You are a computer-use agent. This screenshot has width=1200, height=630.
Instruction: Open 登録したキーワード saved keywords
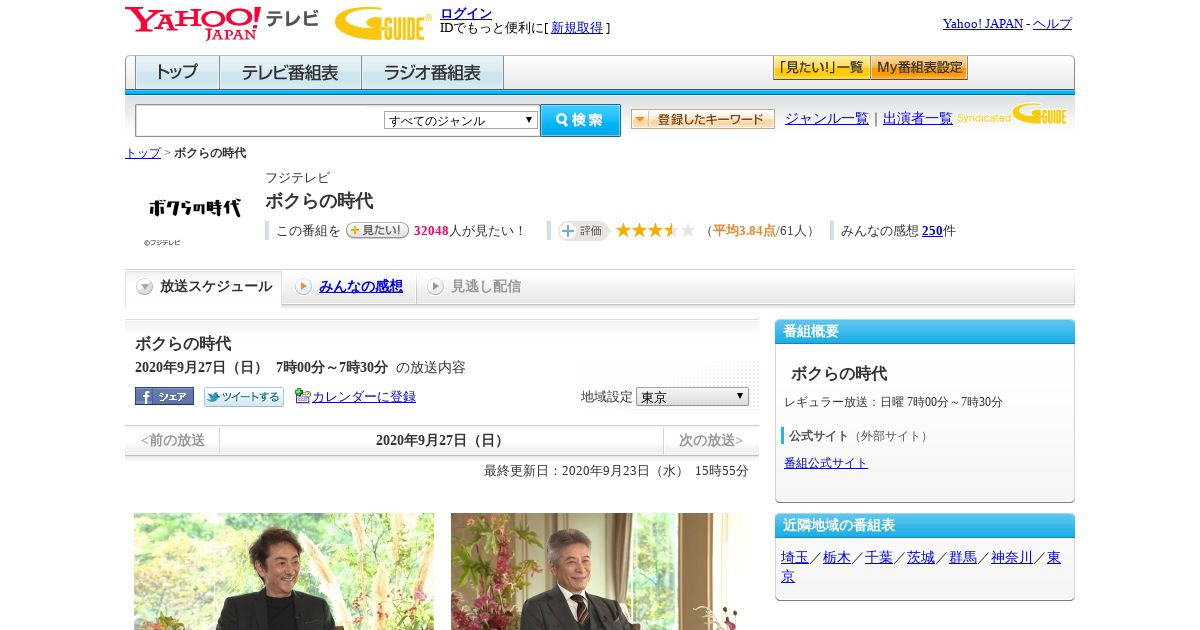point(703,119)
